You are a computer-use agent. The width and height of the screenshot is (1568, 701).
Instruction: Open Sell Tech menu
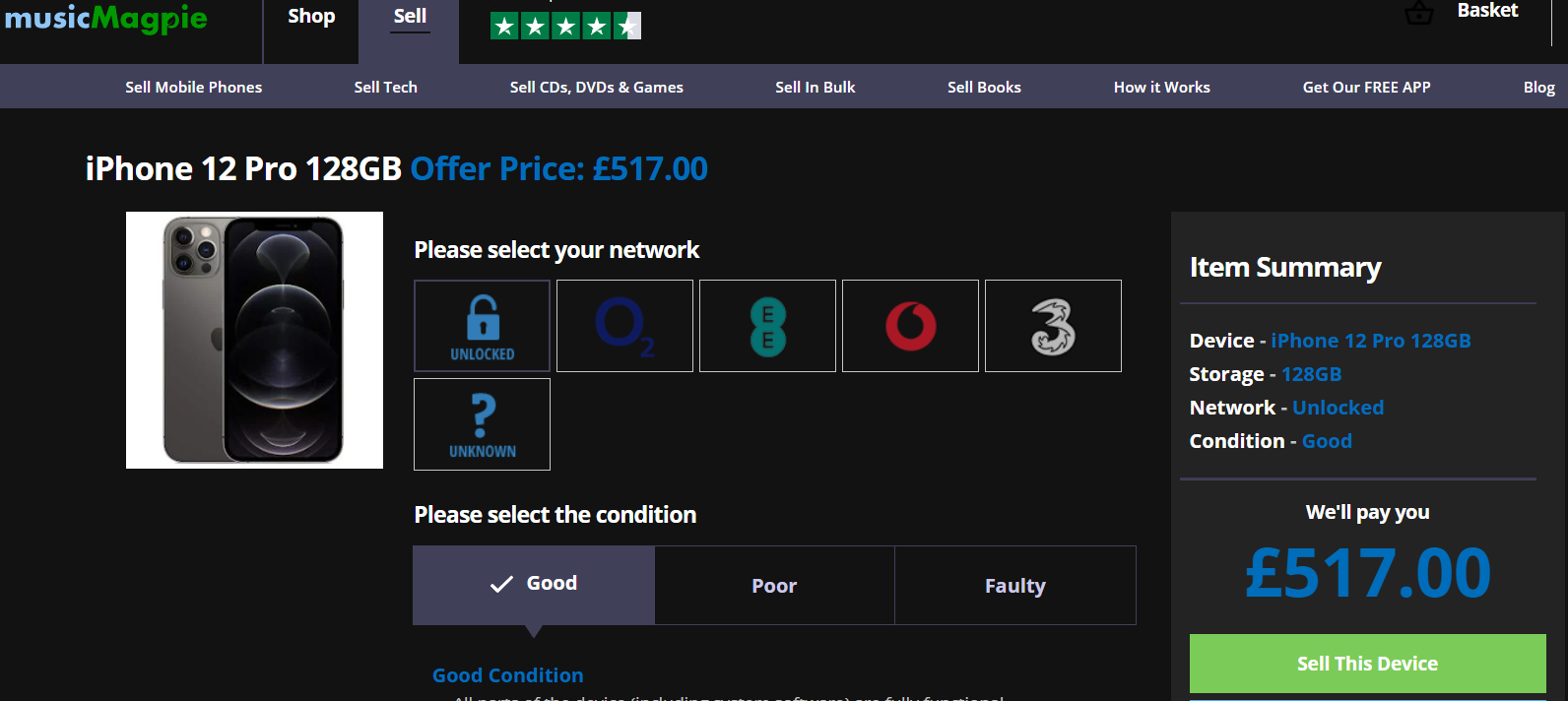386,87
